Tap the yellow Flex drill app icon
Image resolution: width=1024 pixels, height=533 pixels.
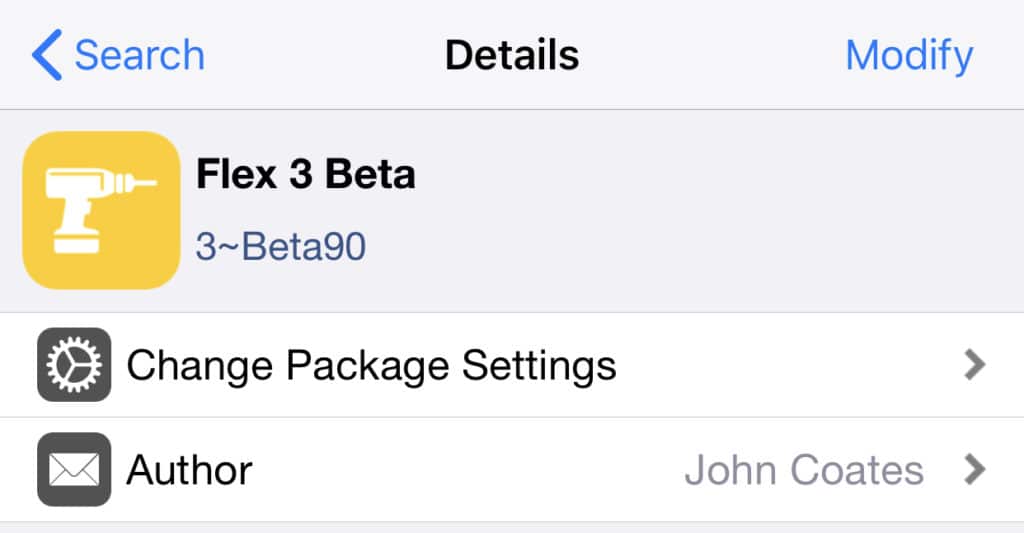(101, 210)
